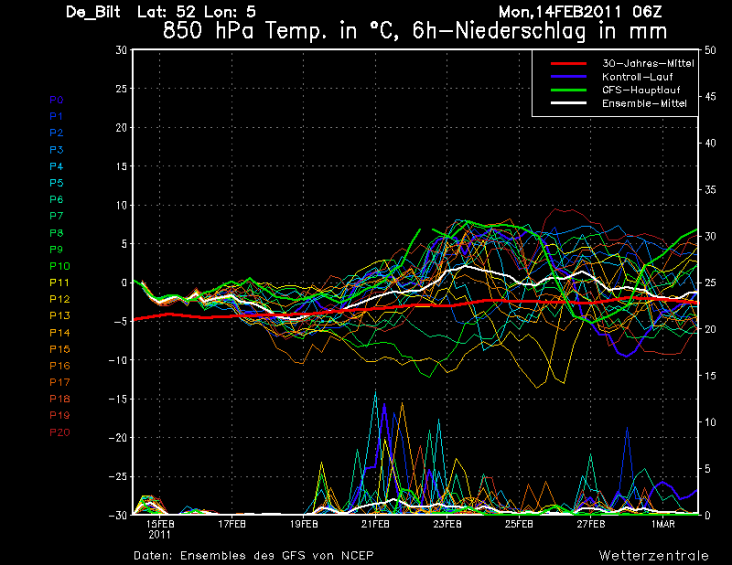Image resolution: width=732 pixels, height=565 pixels.
Task: Click the P17 ensemble member label
Action: 60,382
